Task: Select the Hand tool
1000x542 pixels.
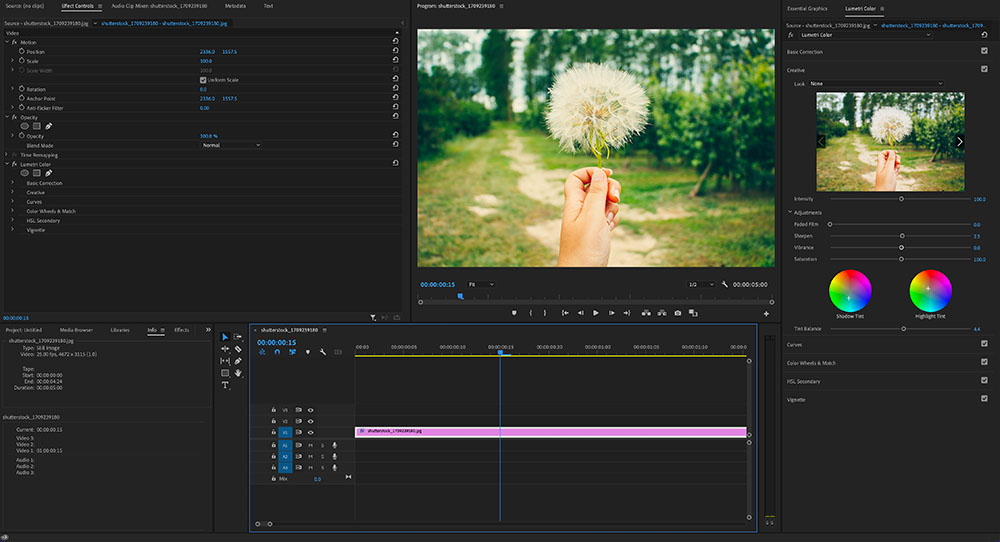Action: point(238,373)
